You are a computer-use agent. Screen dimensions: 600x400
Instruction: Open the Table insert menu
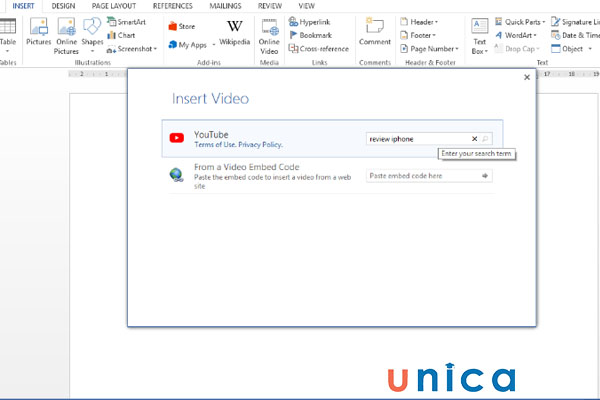(8, 36)
